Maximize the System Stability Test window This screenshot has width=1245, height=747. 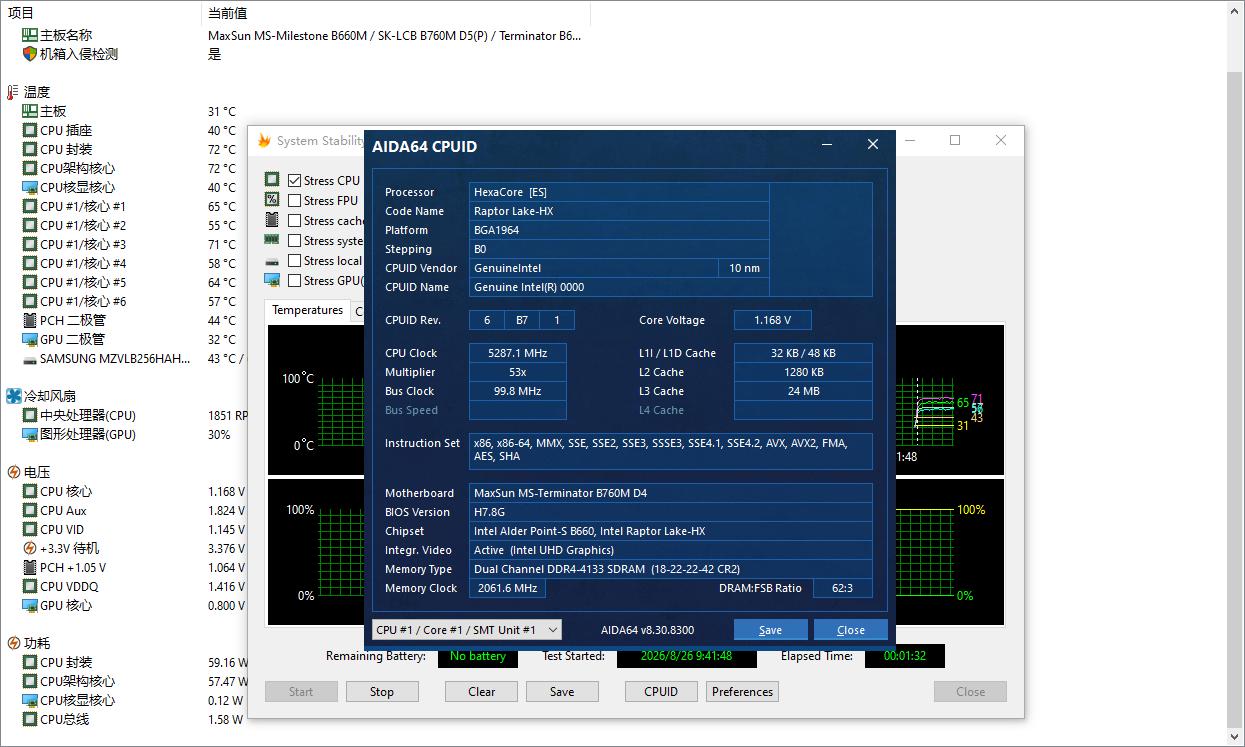[955, 140]
